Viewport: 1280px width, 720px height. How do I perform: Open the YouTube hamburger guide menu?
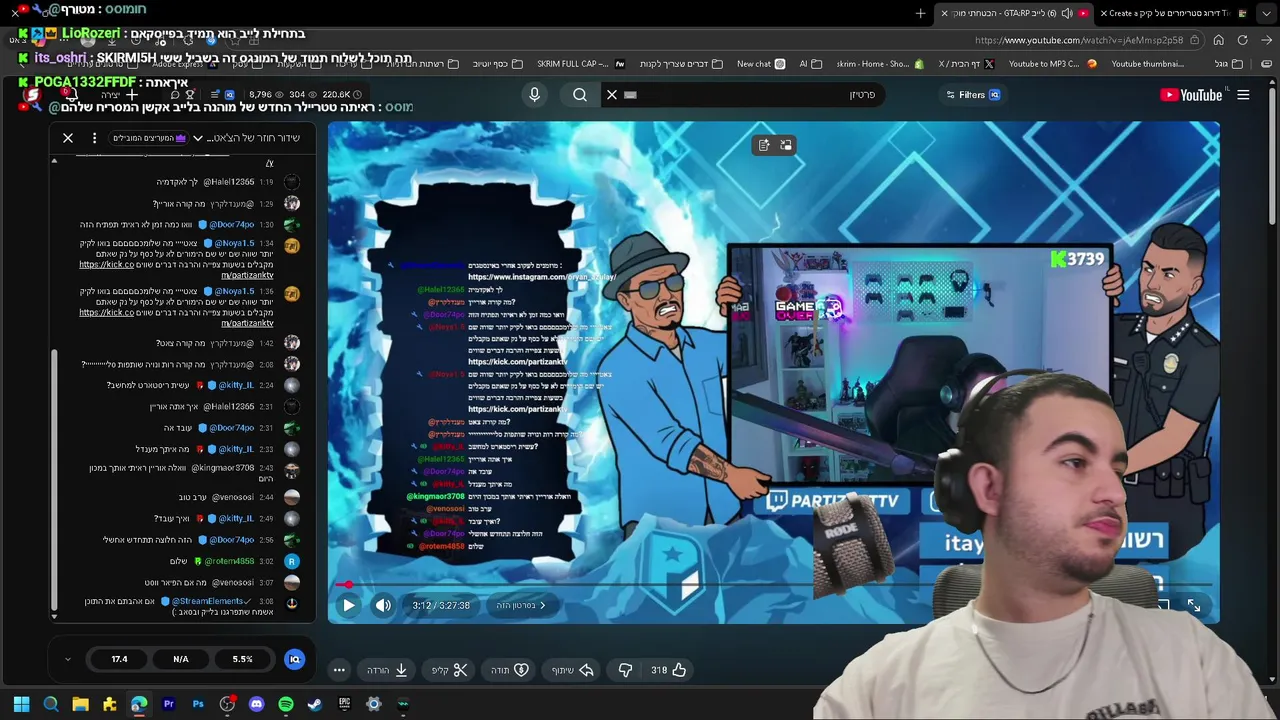coord(1243,94)
